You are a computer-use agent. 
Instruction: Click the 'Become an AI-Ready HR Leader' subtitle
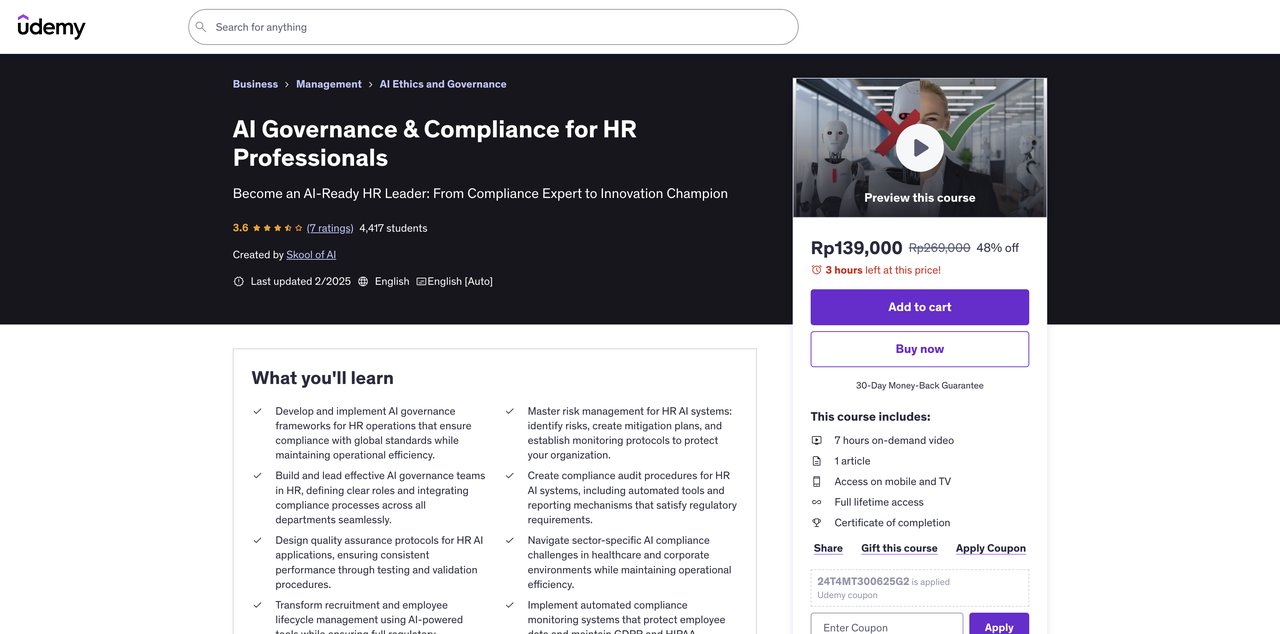pos(480,194)
